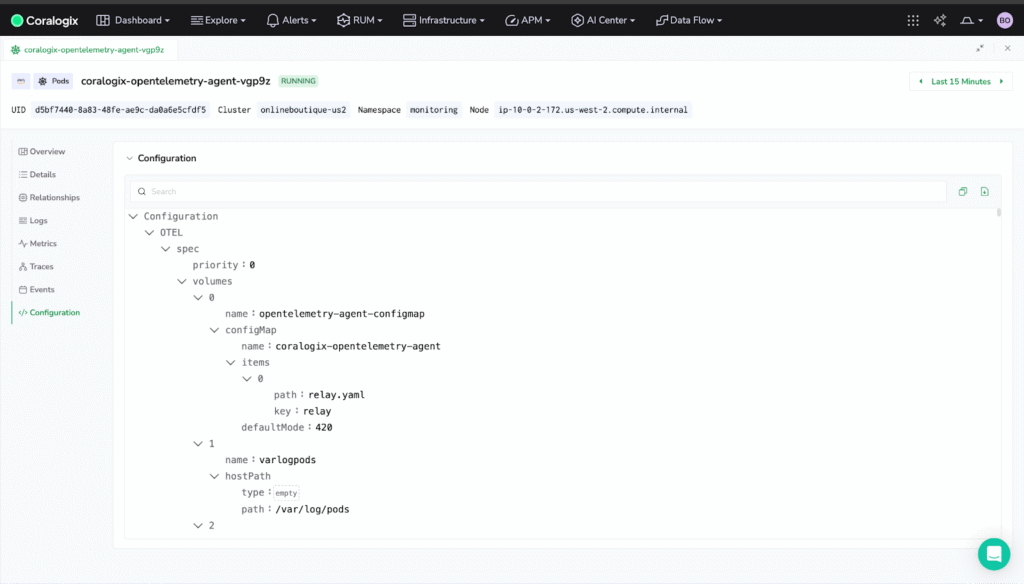Select the Configuration sidebar item
The width and height of the screenshot is (1024, 584).
coord(49,312)
